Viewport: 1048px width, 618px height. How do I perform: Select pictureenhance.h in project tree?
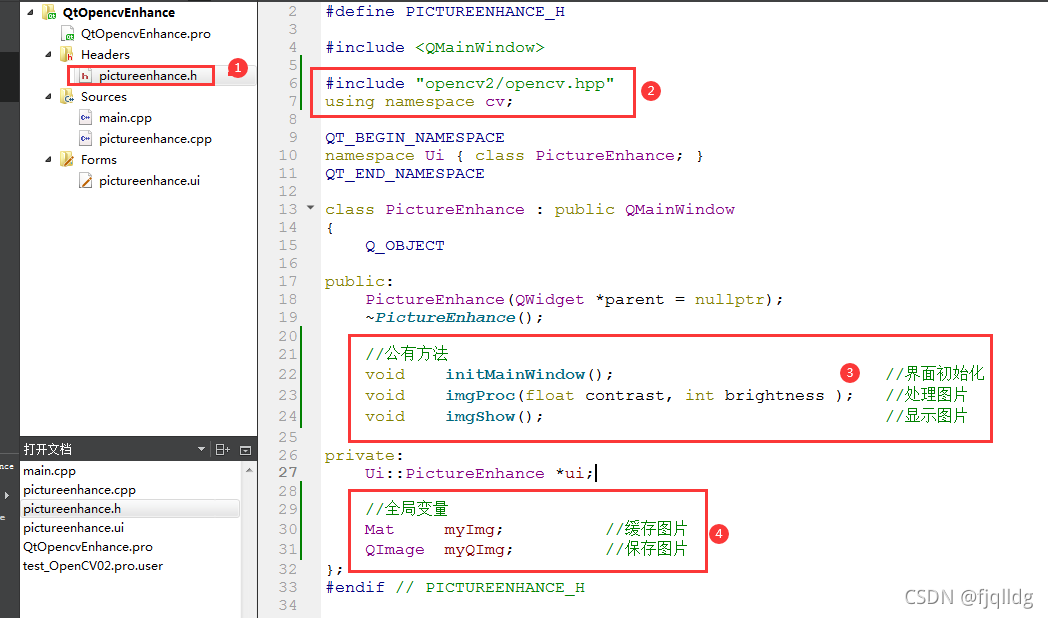[x=148, y=76]
